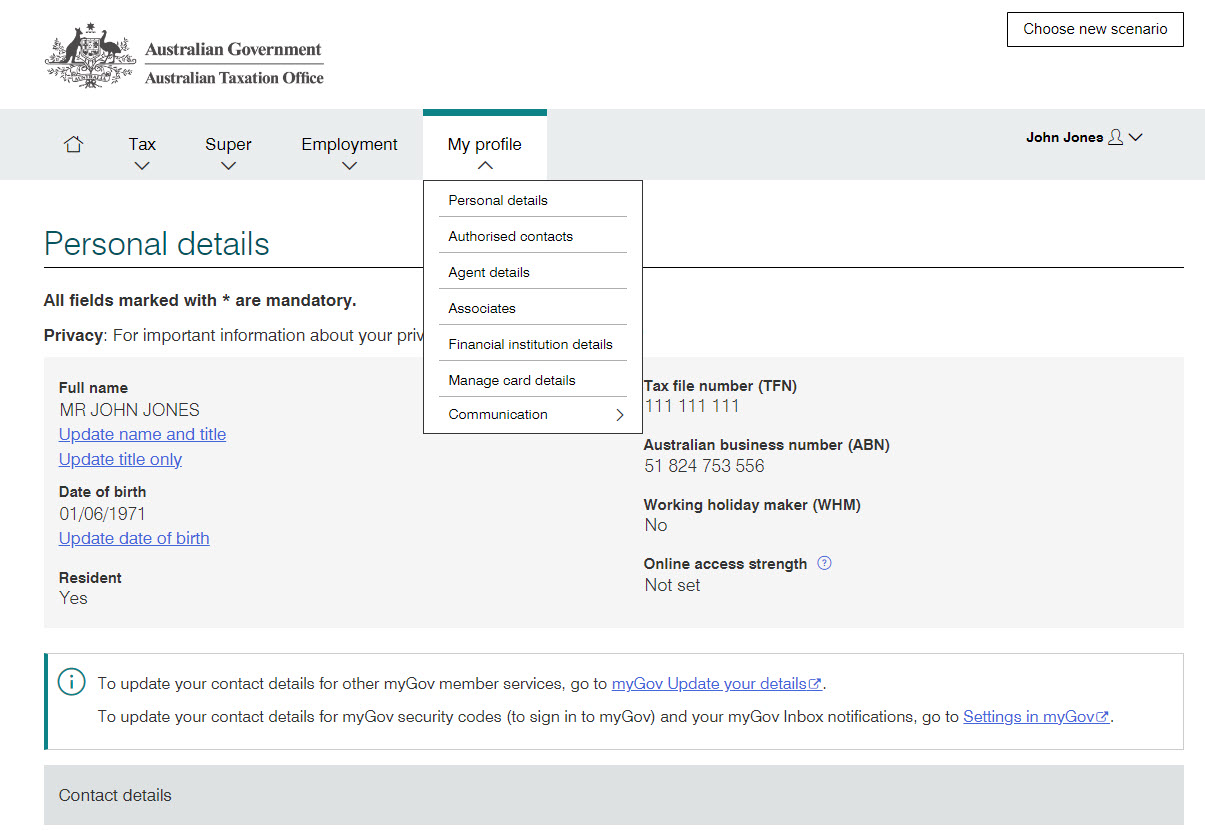Click the home icon in navigation bar

[73, 145]
